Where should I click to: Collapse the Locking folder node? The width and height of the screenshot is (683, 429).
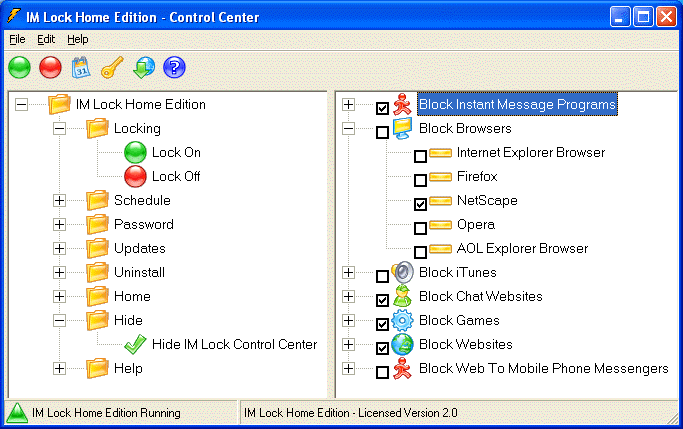[59, 128]
